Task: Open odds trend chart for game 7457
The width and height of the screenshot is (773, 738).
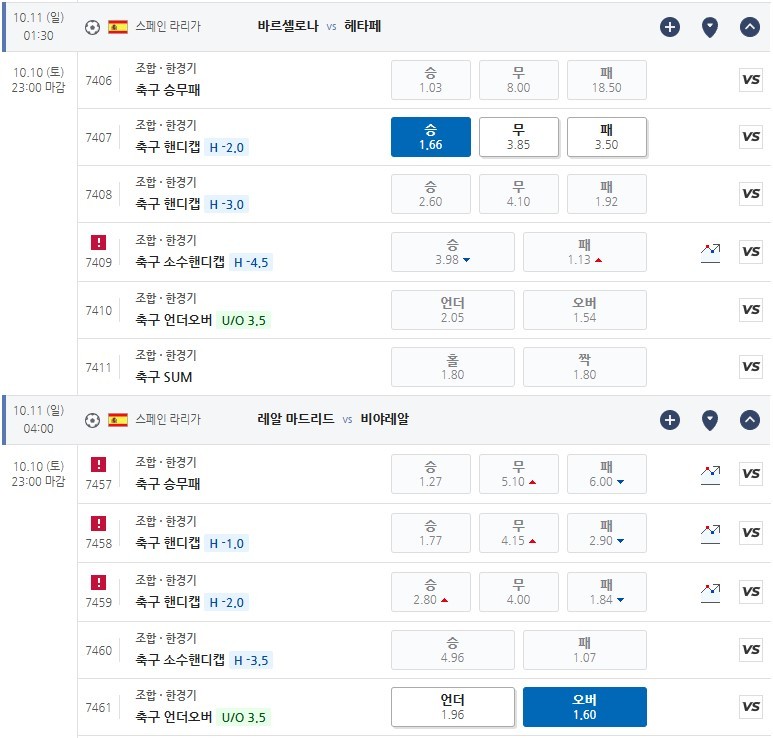Action: [x=710, y=474]
